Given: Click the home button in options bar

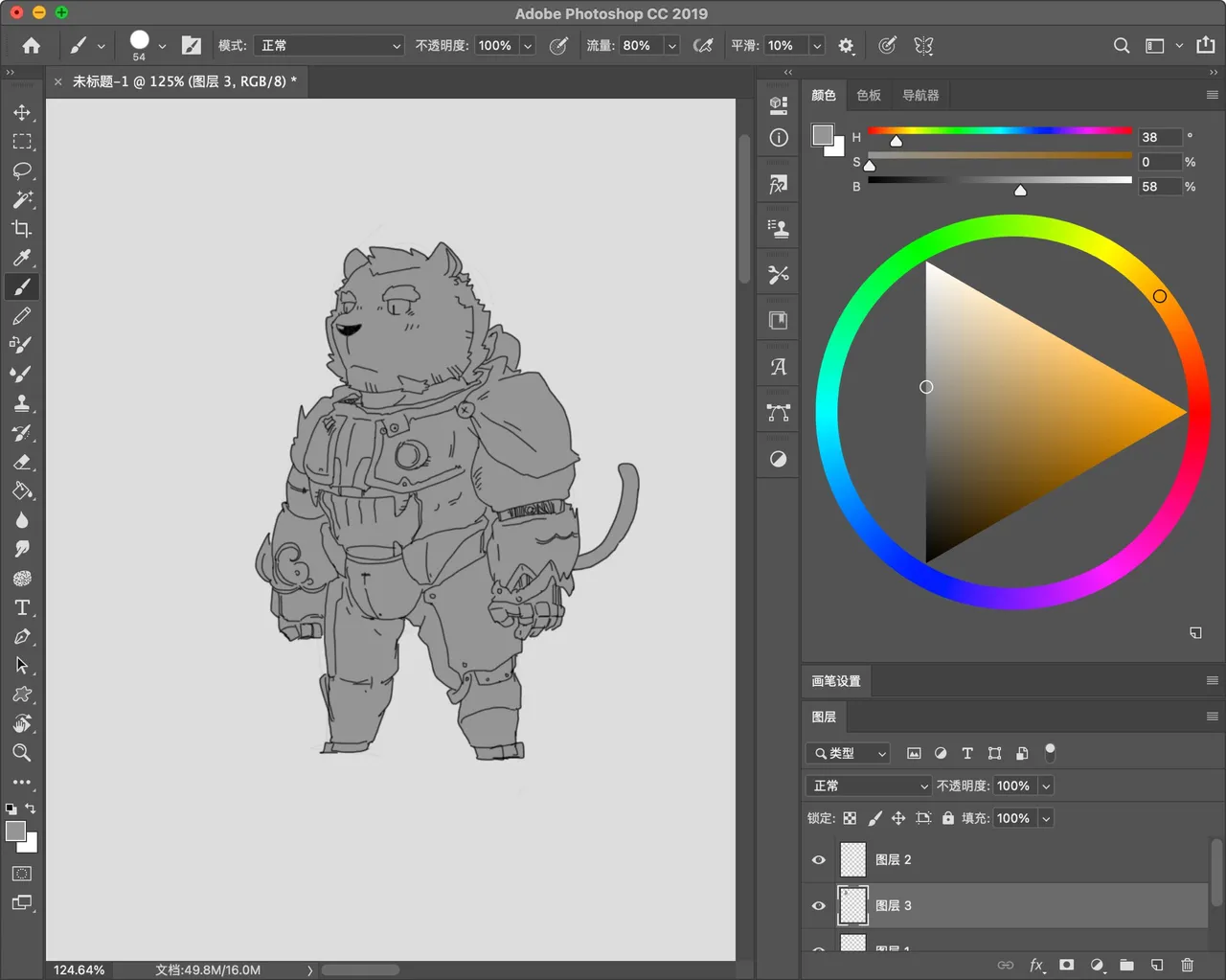Looking at the screenshot, I should pos(32,45).
